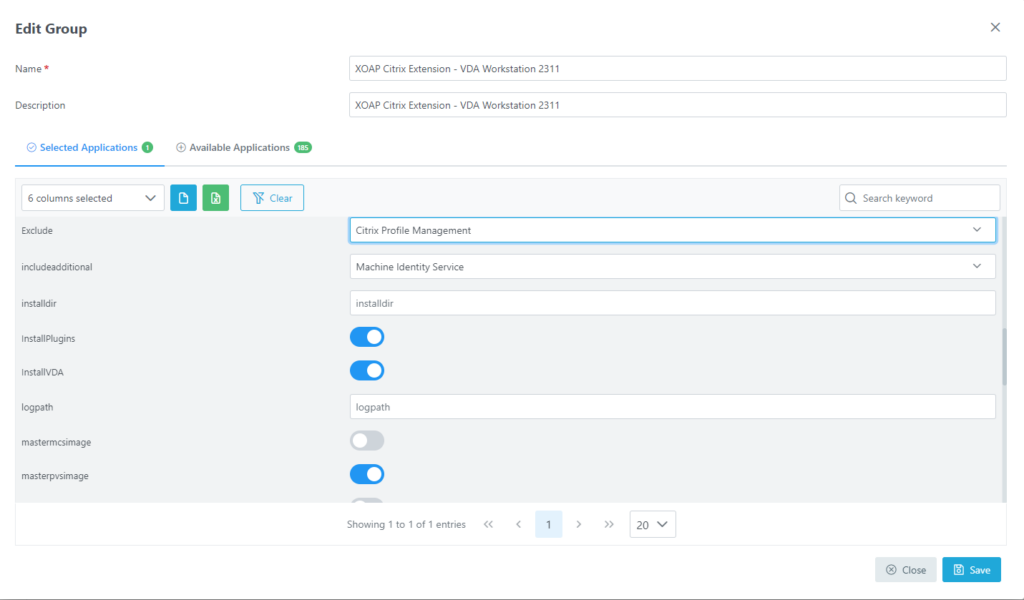Go to last page of entries
Screen dimensions: 1024x600
point(609,524)
